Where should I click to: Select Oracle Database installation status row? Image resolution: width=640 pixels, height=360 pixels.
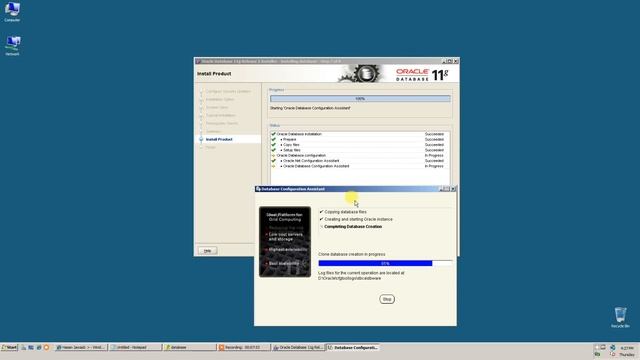[x=360, y=134]
